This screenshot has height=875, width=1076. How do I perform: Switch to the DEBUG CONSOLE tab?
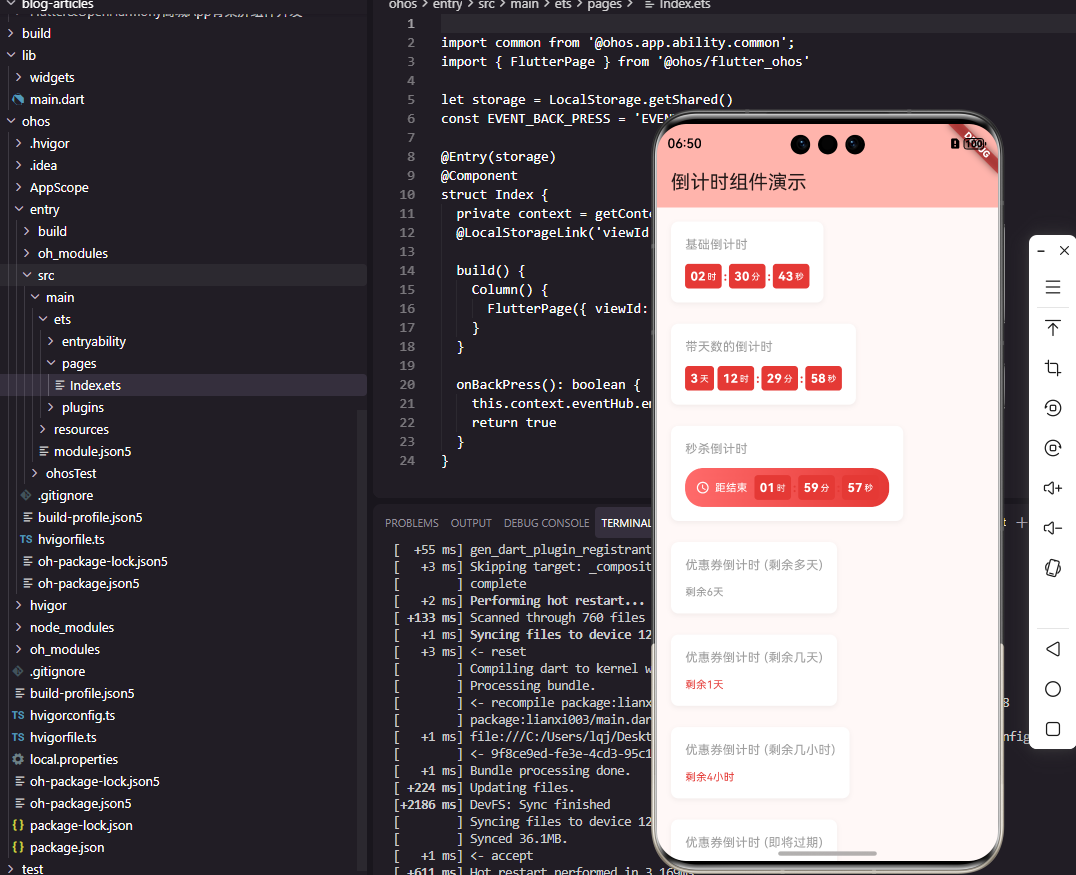pyautogui.click(x=546, y=523)
